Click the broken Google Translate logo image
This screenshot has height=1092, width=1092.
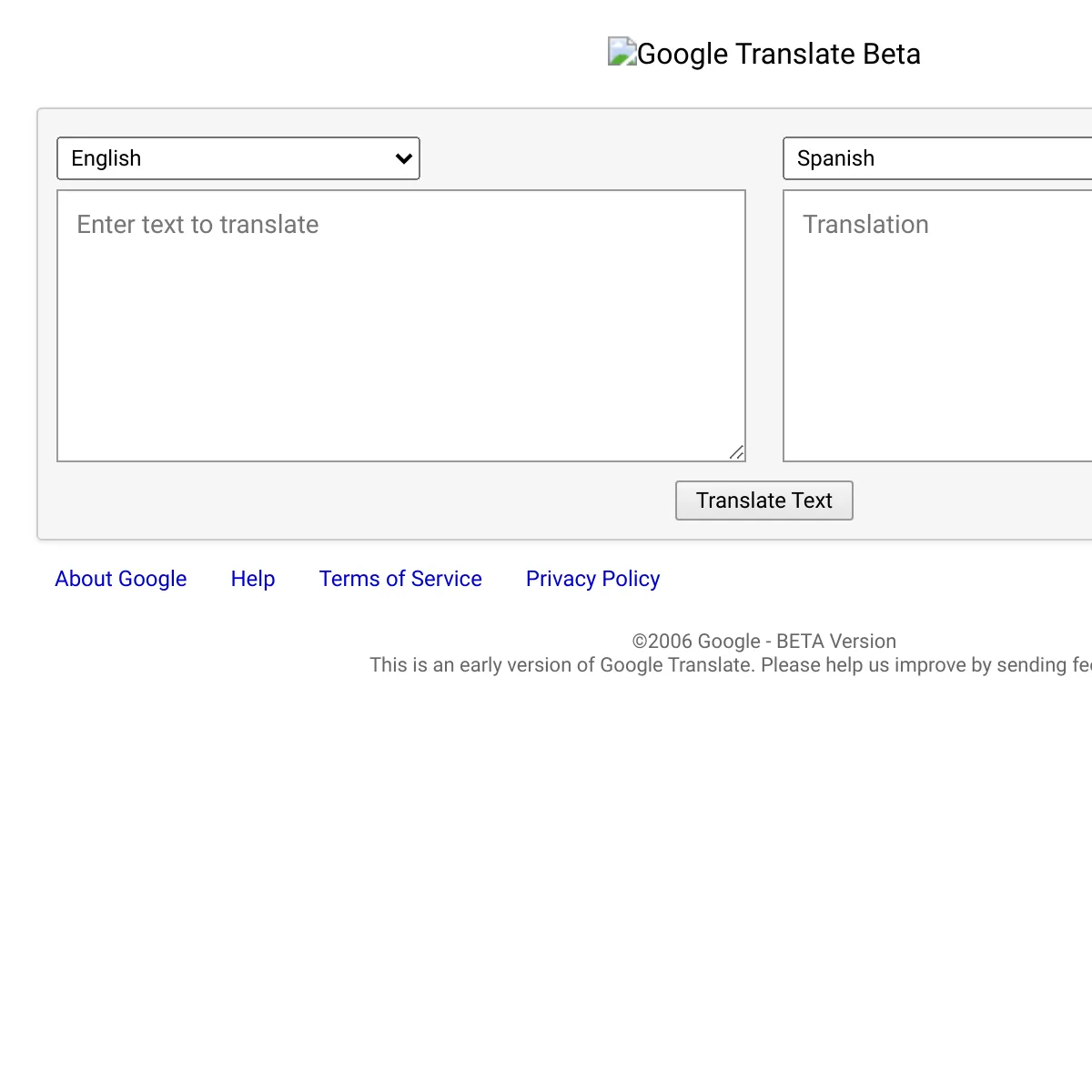coord(622,54)
